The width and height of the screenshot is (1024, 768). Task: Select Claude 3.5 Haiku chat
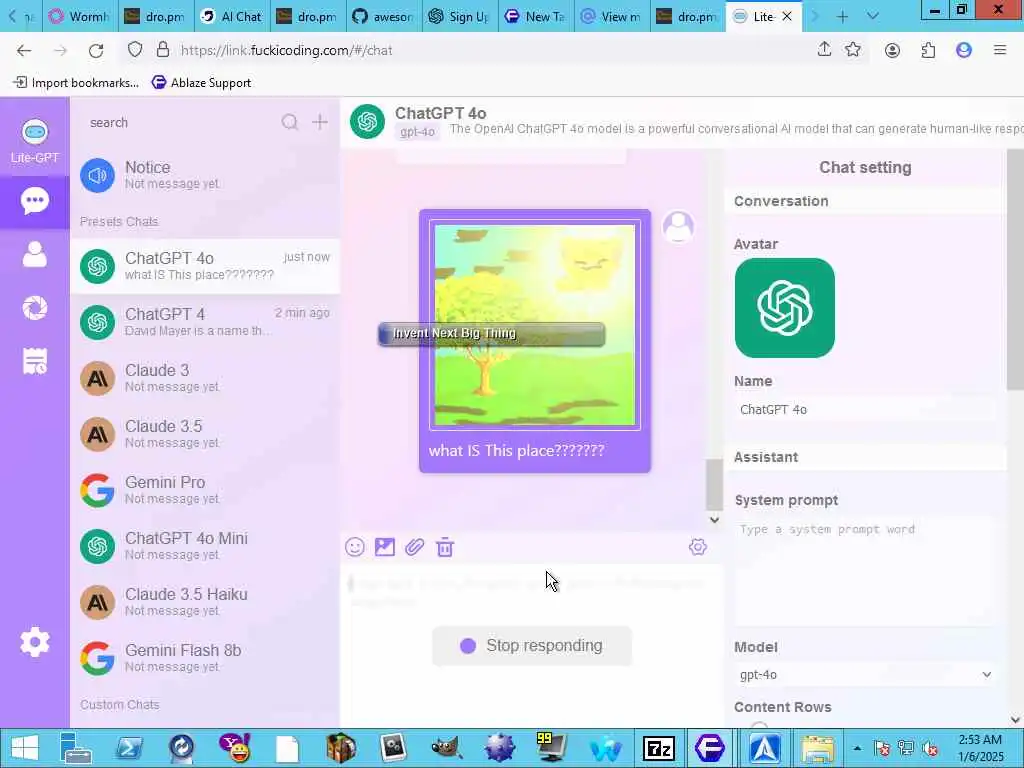[x=204, y=602]
